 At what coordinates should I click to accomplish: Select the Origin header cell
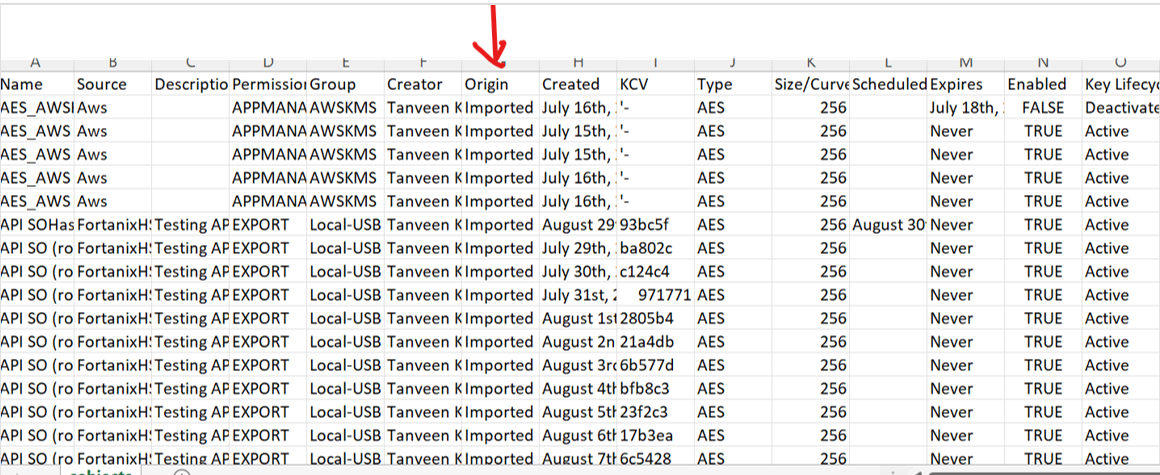tap(500, 85)
